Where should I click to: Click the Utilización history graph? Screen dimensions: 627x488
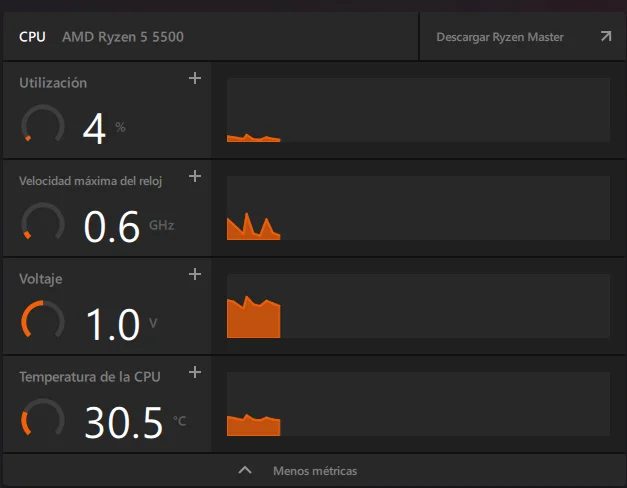click(418, 110)
